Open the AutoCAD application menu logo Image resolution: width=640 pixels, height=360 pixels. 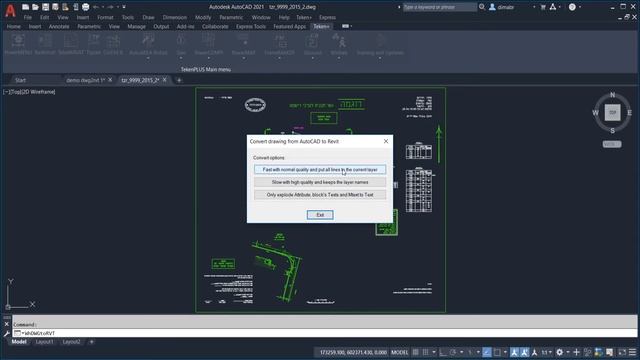(10, 11)
